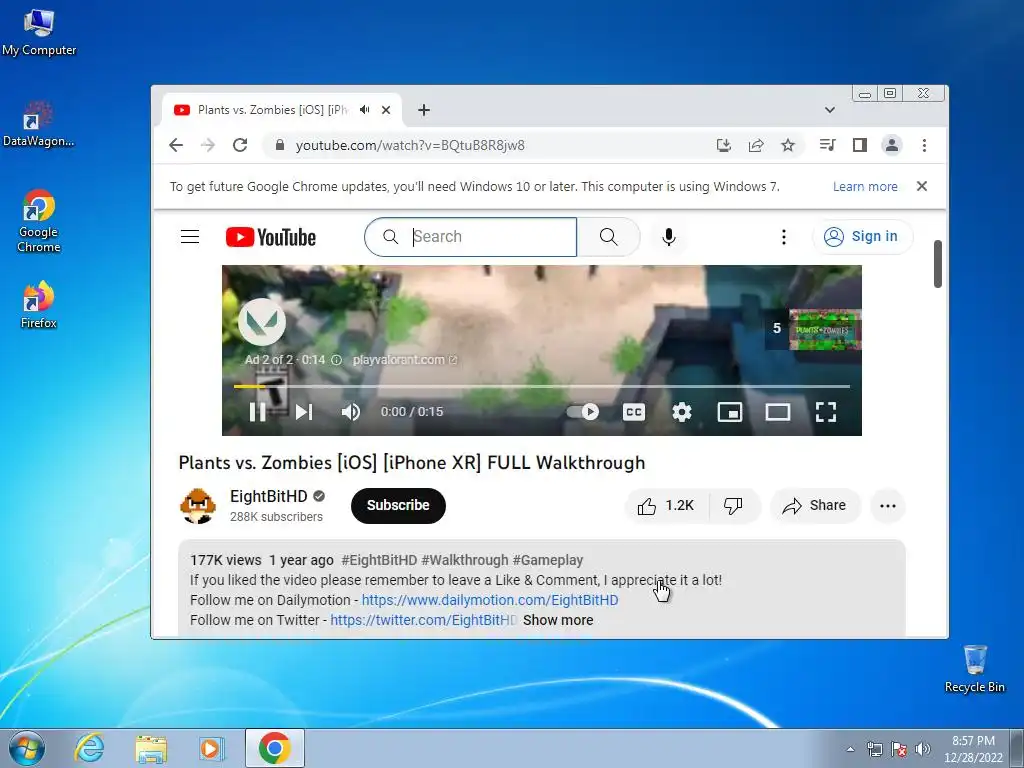
Task: Click the ad progress bar
Action: tap(542, 387)
